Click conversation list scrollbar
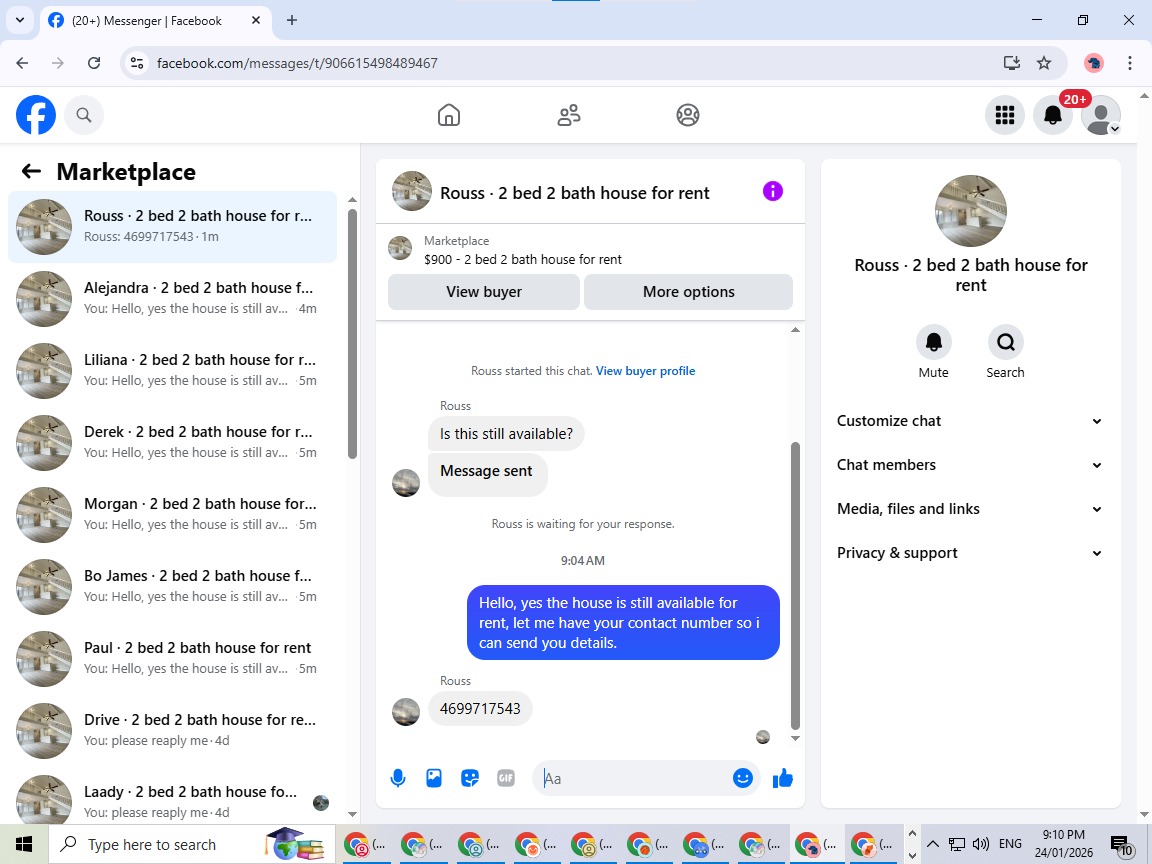1152x864 pixels. click(x=352, y=334)
